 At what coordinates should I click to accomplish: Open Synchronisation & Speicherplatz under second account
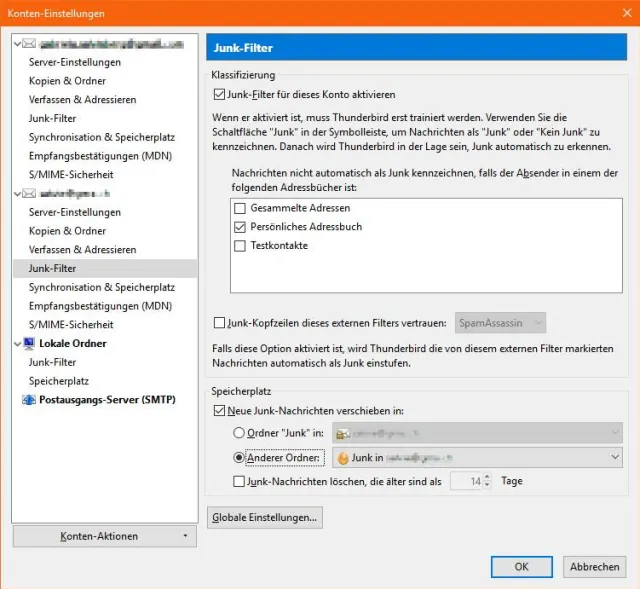[102, 287]
